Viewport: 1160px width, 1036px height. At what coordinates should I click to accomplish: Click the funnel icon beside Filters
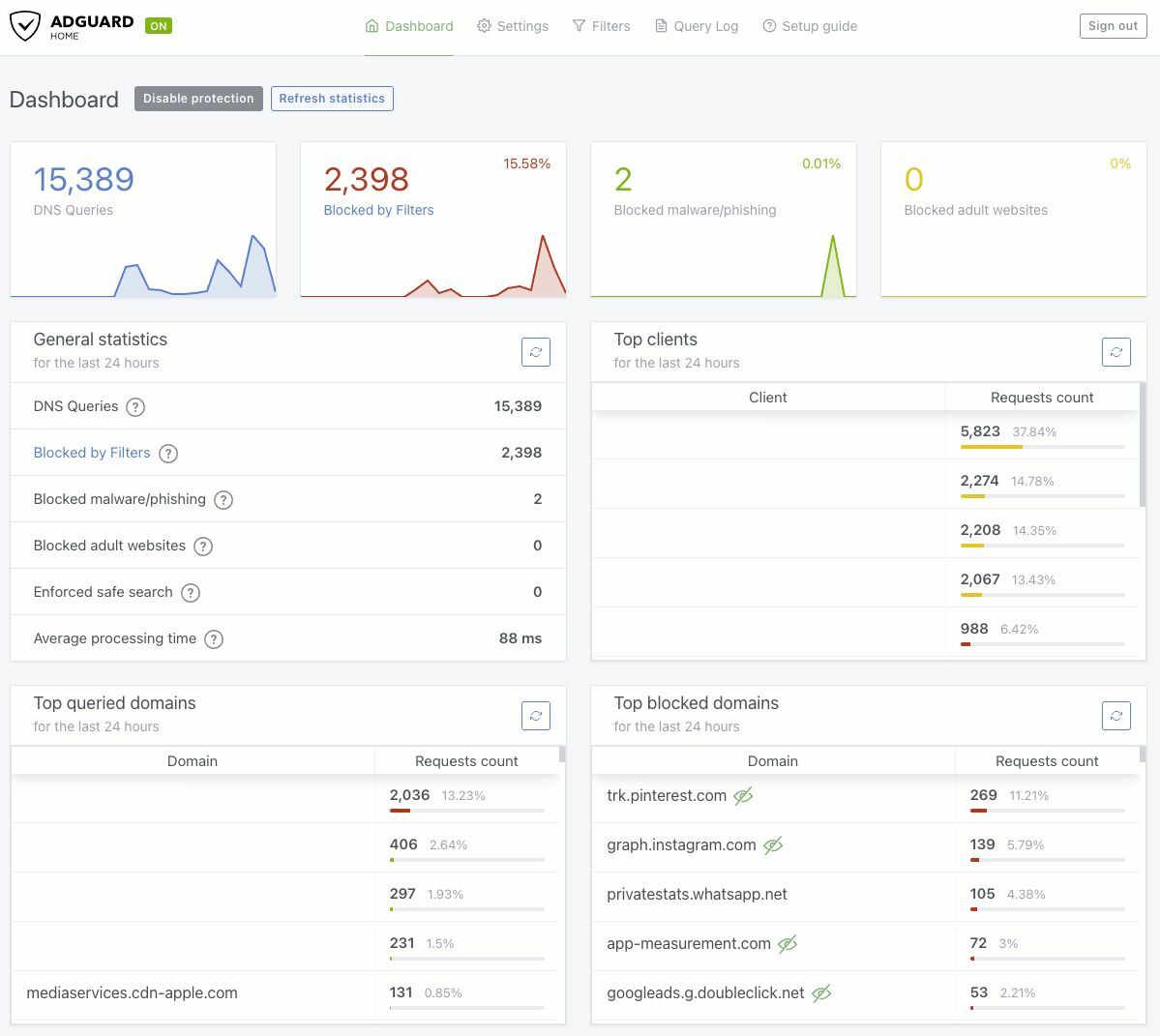point(579,26)
